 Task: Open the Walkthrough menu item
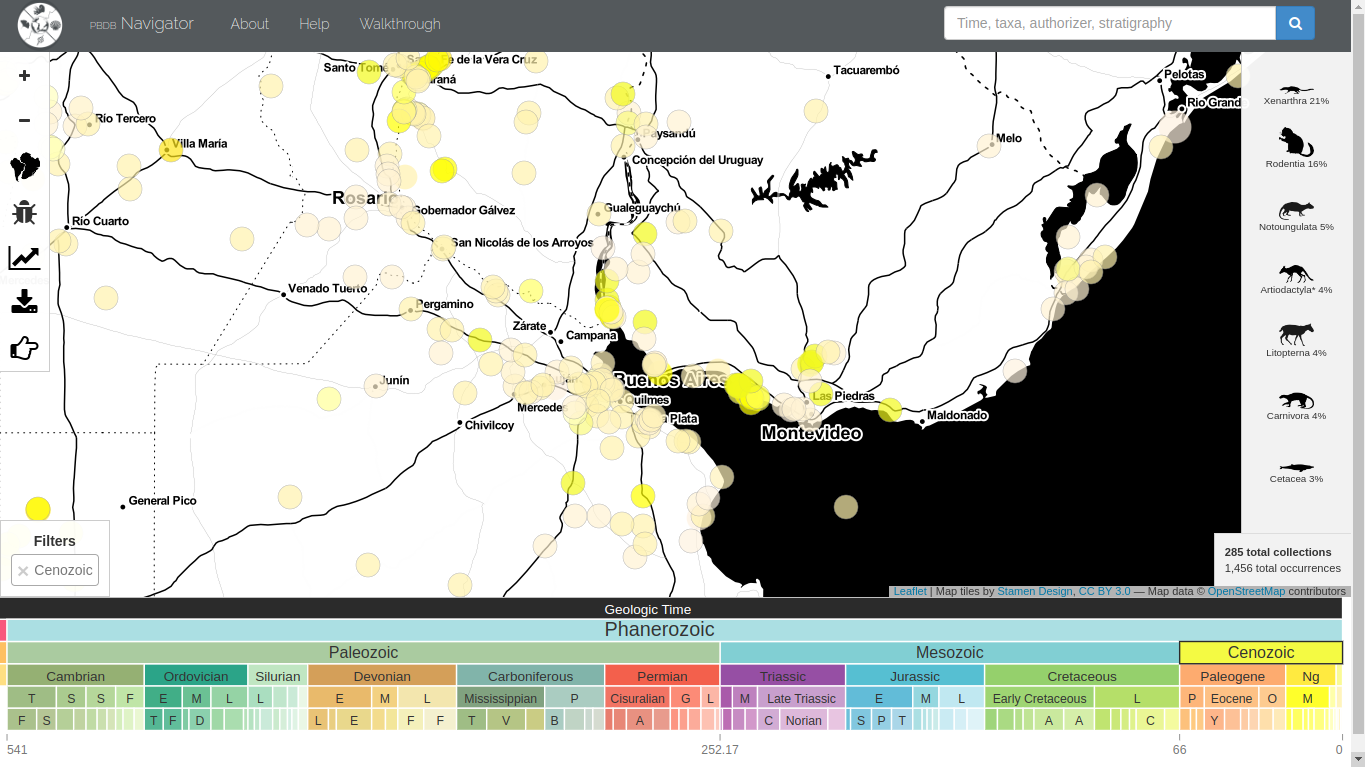[399, 24]
